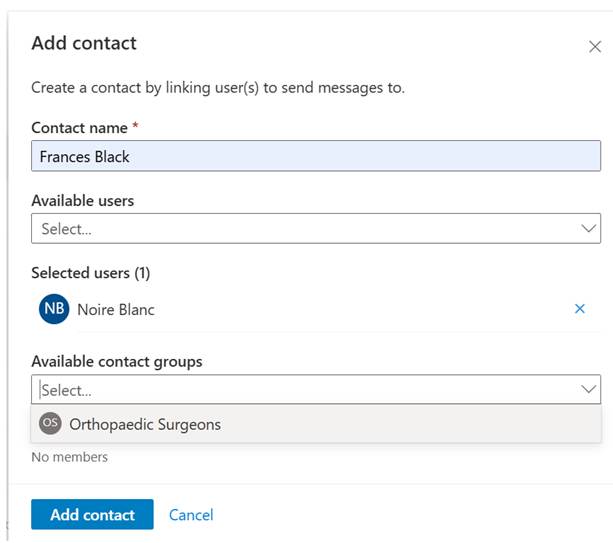Click the Contact name text field

(x=315, y=156)
